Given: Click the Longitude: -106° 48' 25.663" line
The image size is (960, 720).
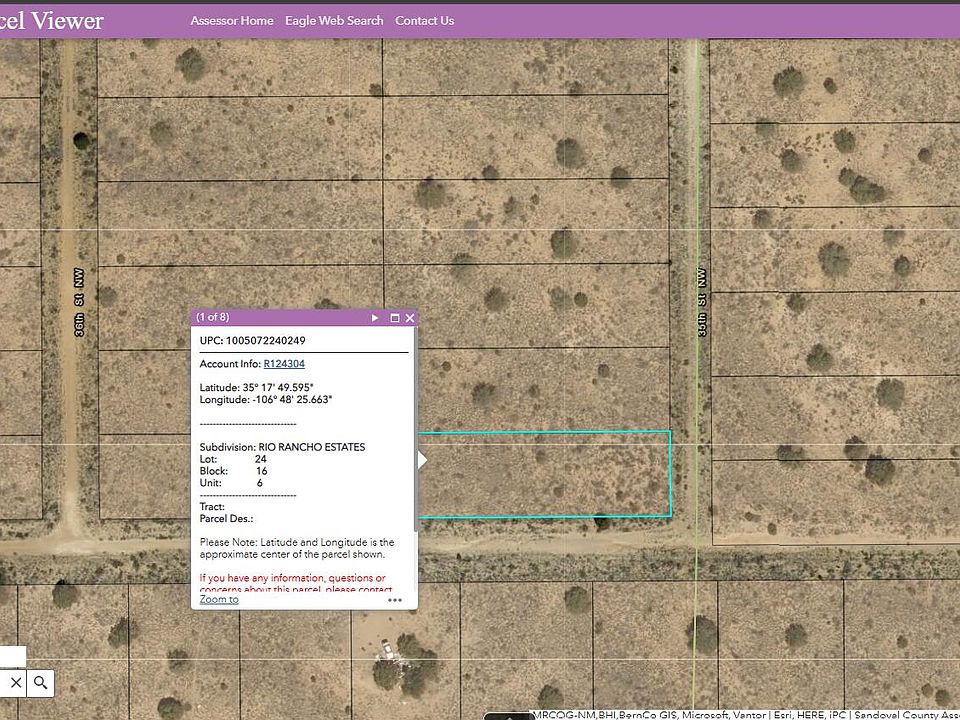Looking at the screenshot, I should [x=266, y=400].
